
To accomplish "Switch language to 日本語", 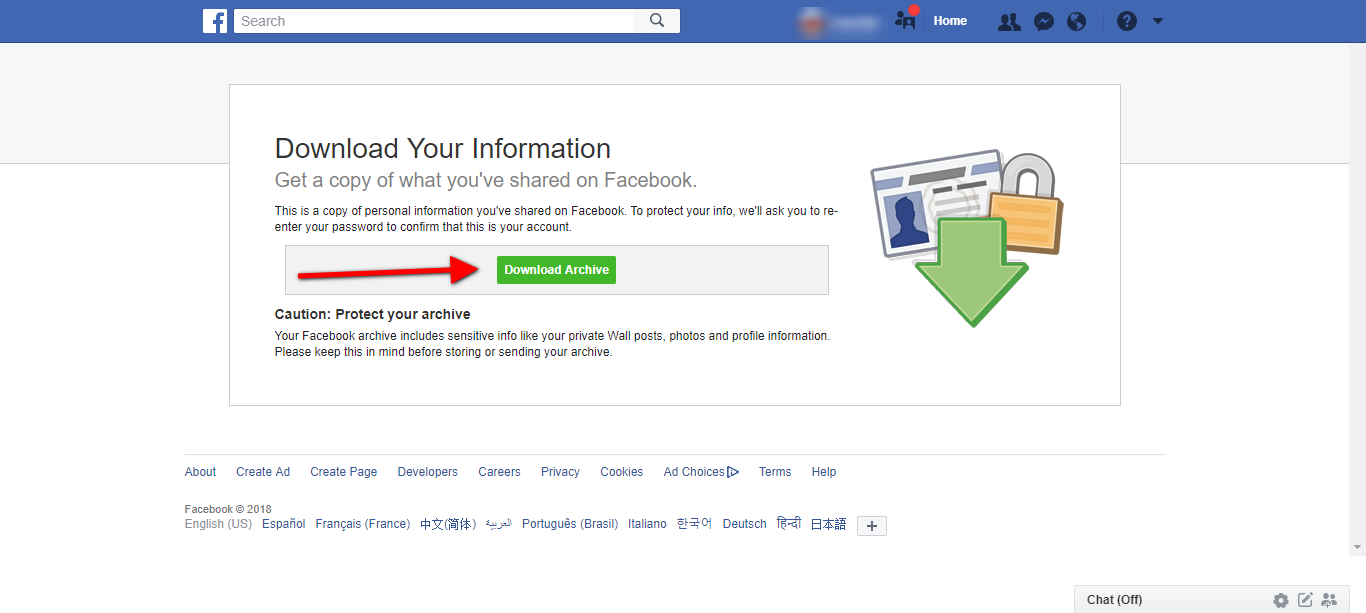I will [x=828, y=524].
